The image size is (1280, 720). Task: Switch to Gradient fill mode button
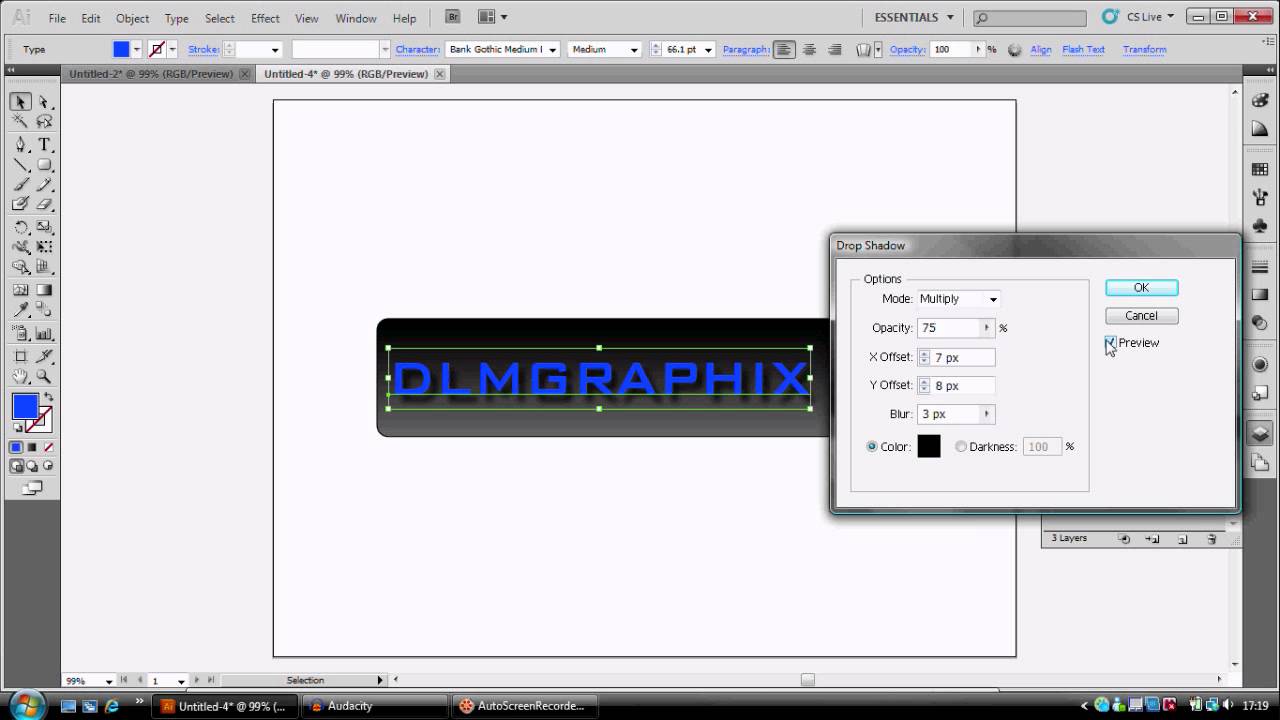click(x=32, y=447)
